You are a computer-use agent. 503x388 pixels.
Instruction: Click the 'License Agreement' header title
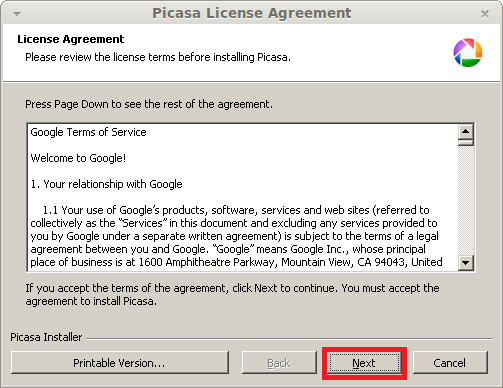click(71, 39)
